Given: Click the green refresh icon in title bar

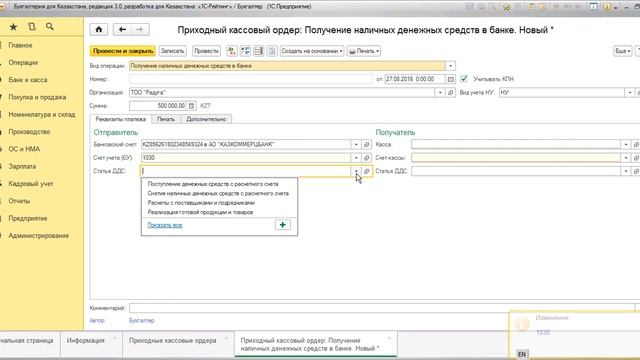Looking at the screenshot, I should click(x=507, y=7).
